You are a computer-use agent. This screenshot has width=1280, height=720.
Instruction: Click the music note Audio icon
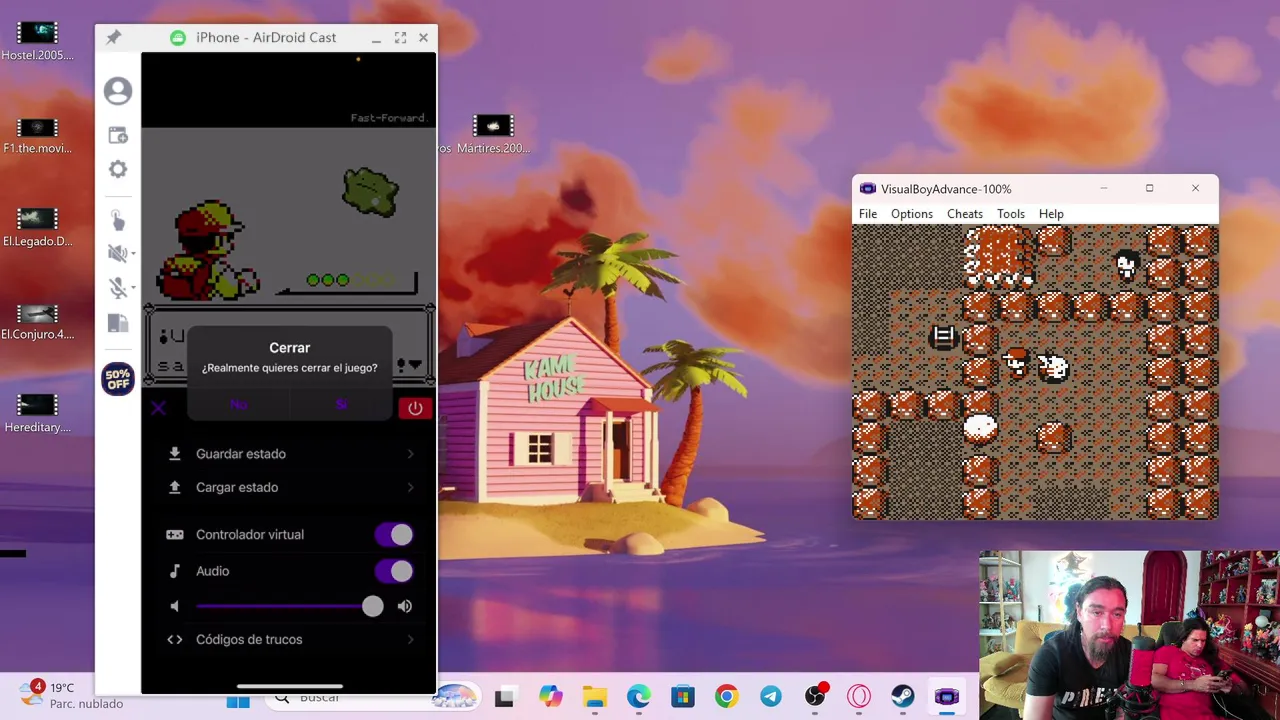pyautogui.click(x=175, y=571)
